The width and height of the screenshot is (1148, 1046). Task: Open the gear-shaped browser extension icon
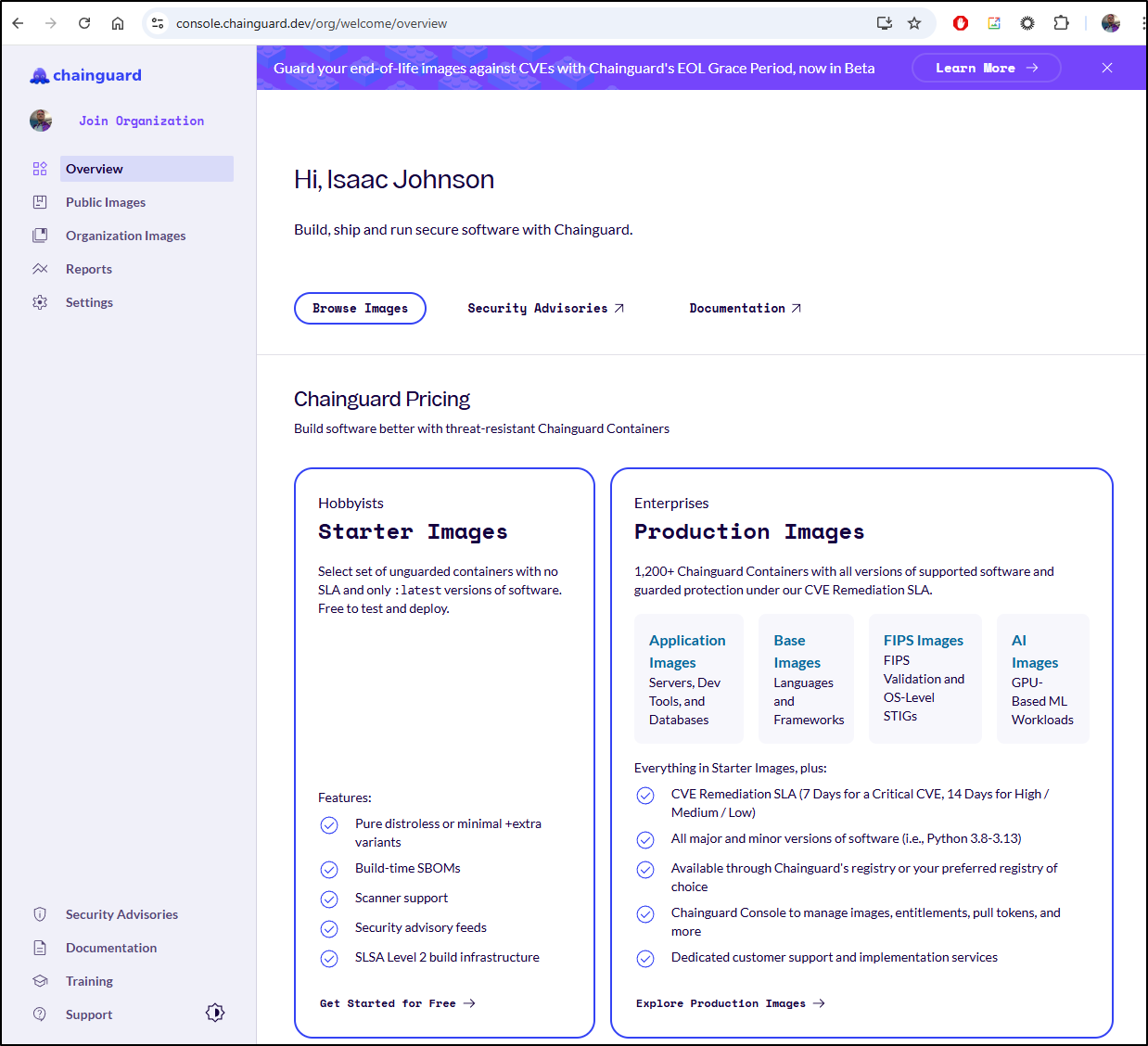click(x=1027, y=23)
